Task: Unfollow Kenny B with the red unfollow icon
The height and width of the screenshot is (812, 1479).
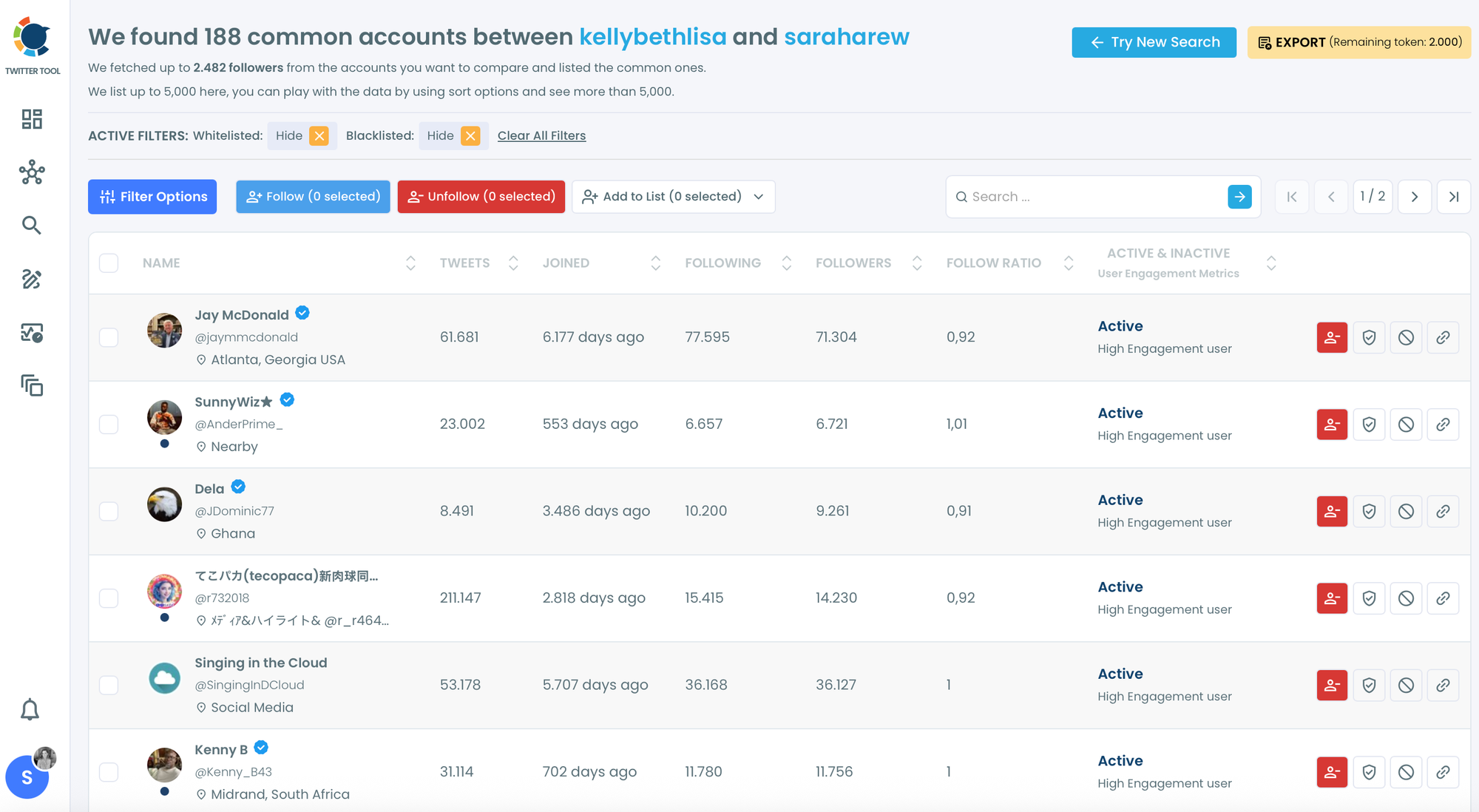Action: (1332, 771)
